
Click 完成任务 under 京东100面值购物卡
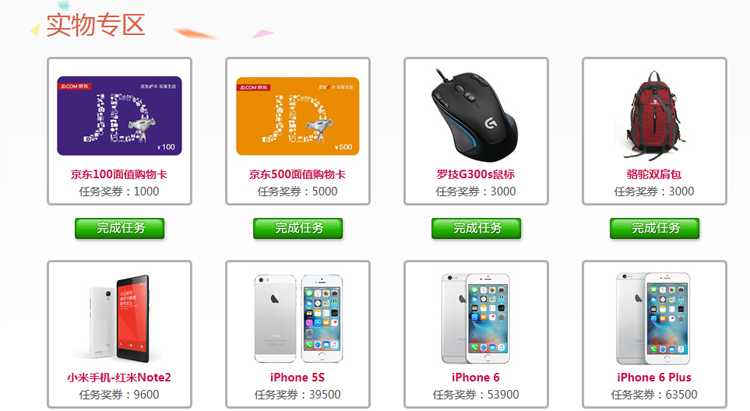pos(120,228)
